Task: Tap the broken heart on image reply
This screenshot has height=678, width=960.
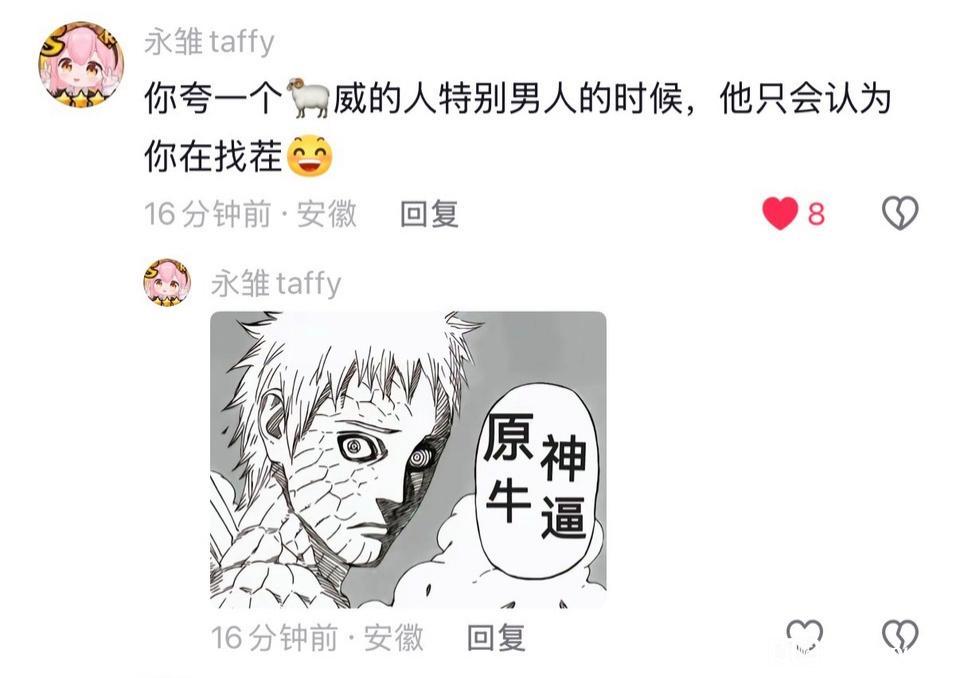Action: coord(899,636)
